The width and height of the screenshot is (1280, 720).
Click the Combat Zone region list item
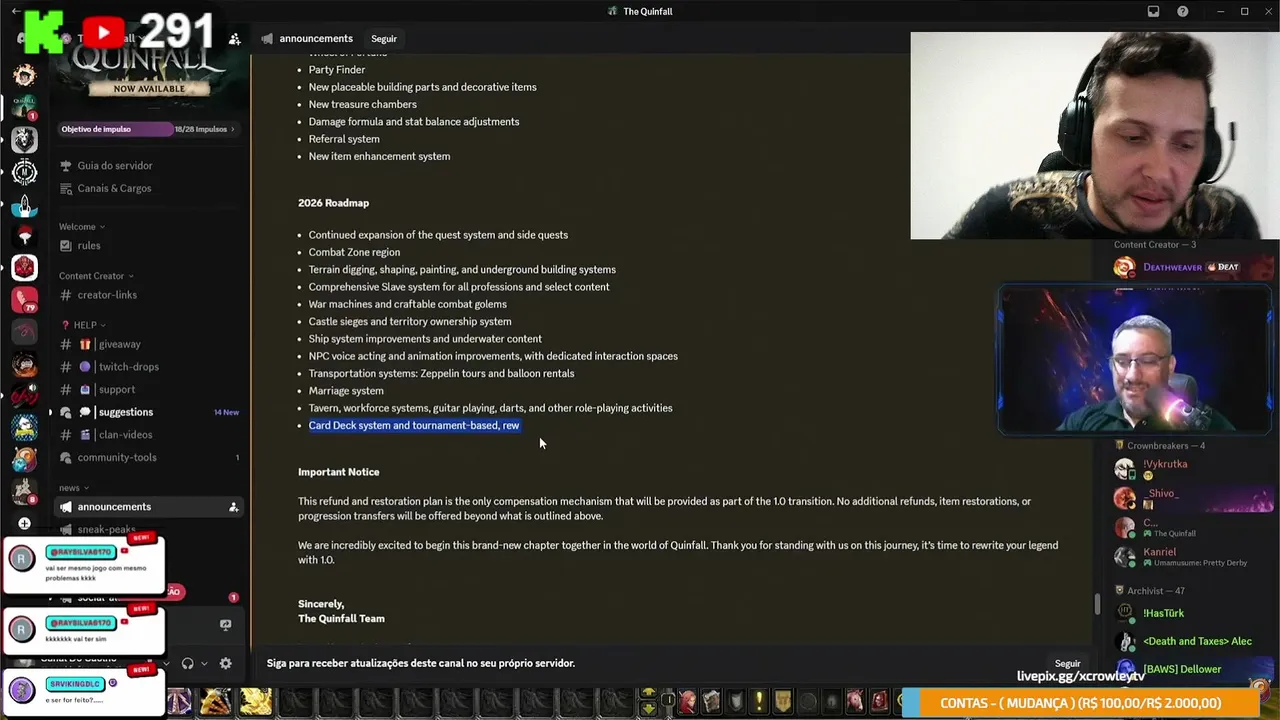pyautogui.click(x=354, y=252)
